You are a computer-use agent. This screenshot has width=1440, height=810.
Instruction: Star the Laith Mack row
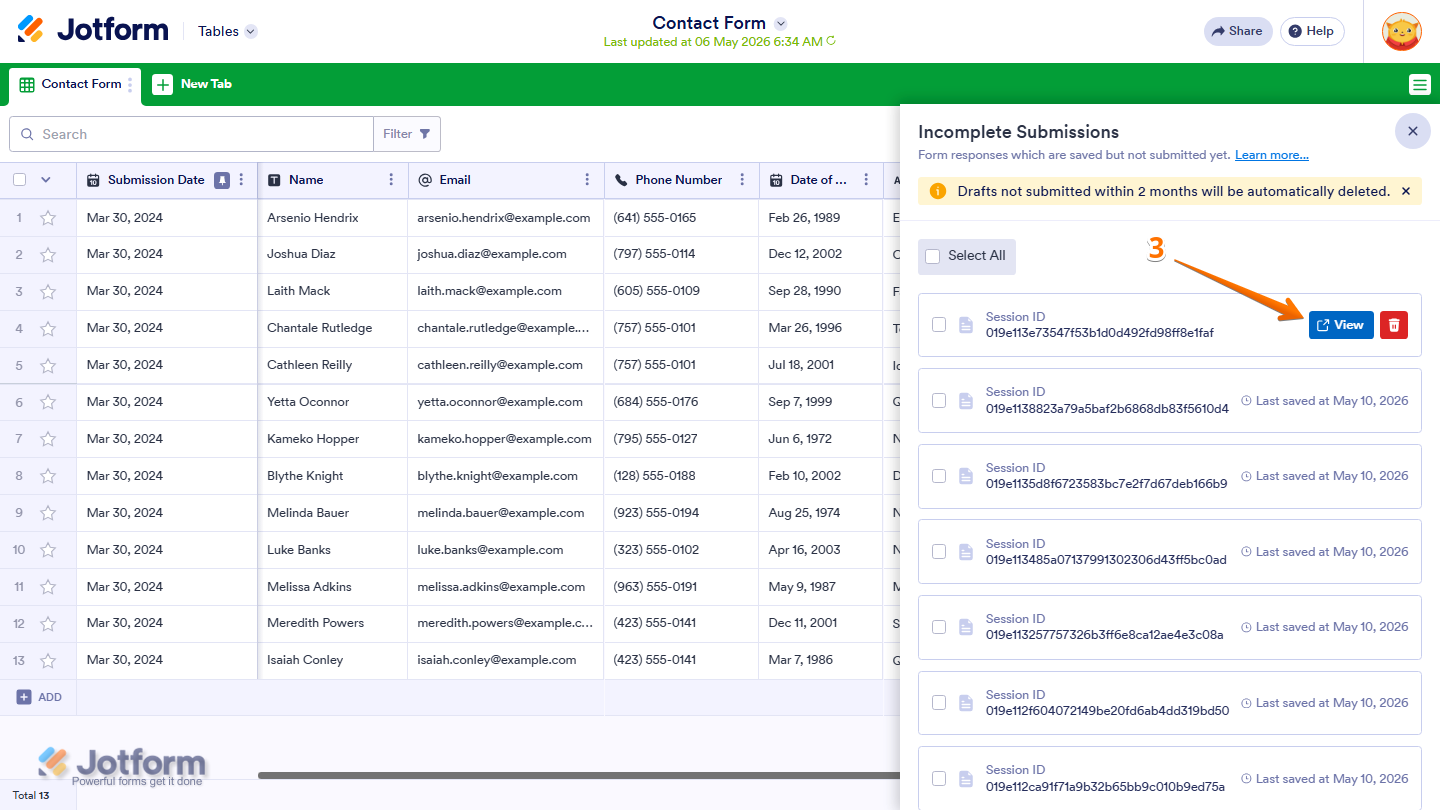[47, 292]
